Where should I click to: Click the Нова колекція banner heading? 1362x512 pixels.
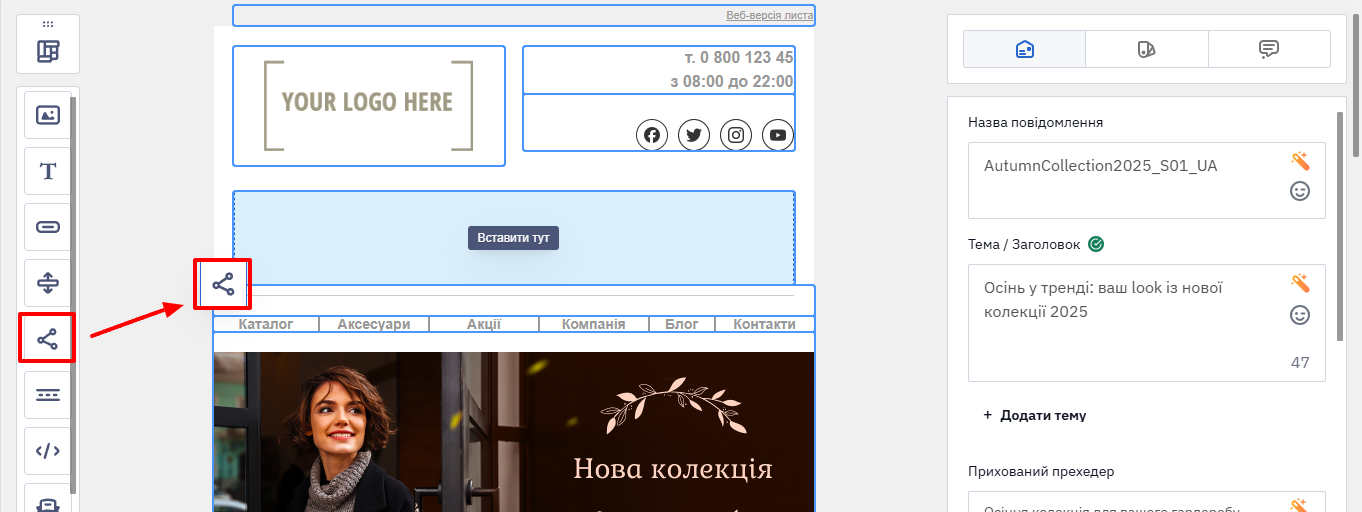[x=673, y=469]
